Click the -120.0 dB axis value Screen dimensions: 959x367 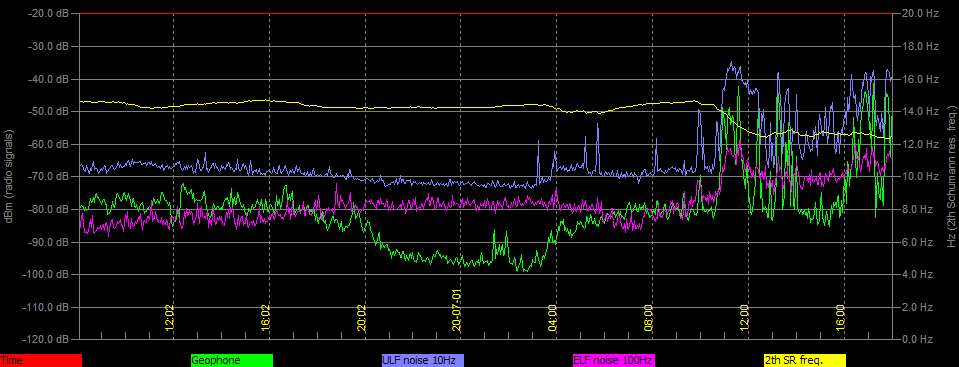pos(47,339)
